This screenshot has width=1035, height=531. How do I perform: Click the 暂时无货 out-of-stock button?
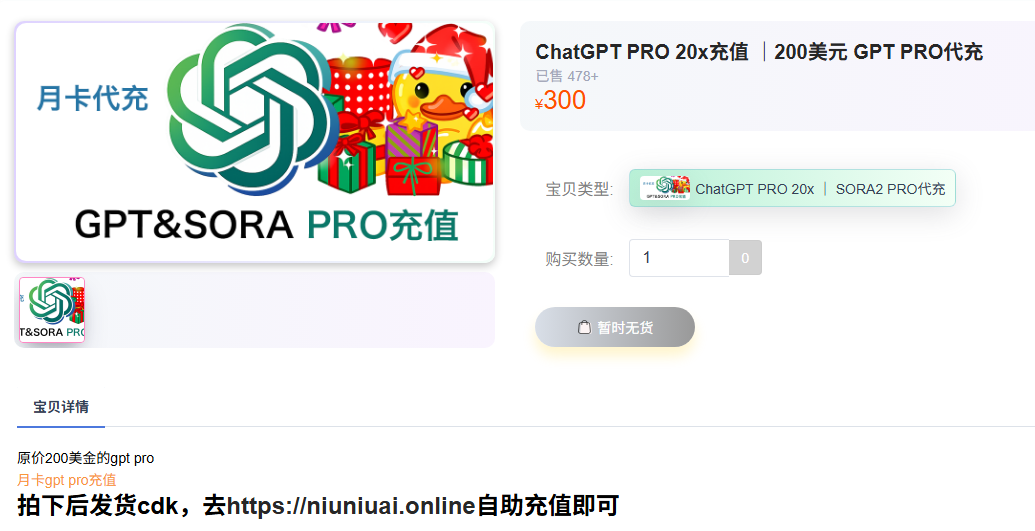pos(615,327)
